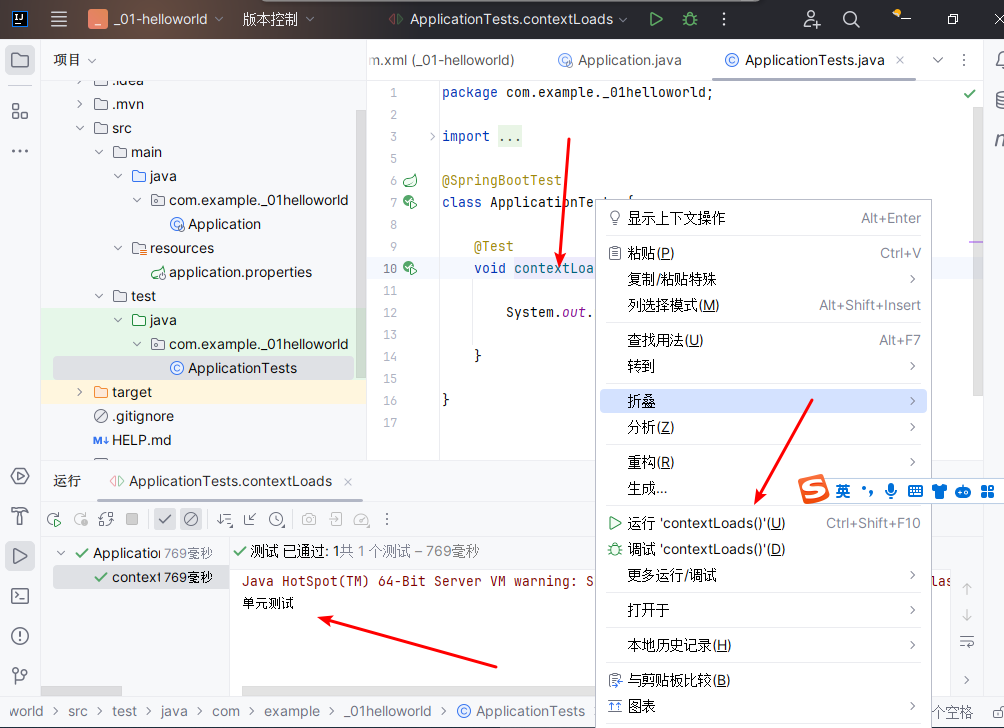Open editor tab options menu
1004x728 pixels.
[964, 60]
